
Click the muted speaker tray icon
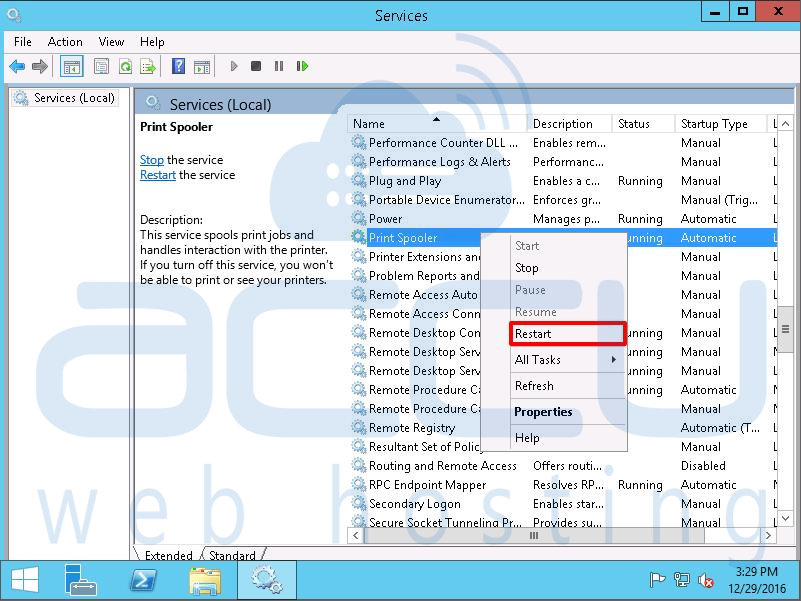coord(706,580)
